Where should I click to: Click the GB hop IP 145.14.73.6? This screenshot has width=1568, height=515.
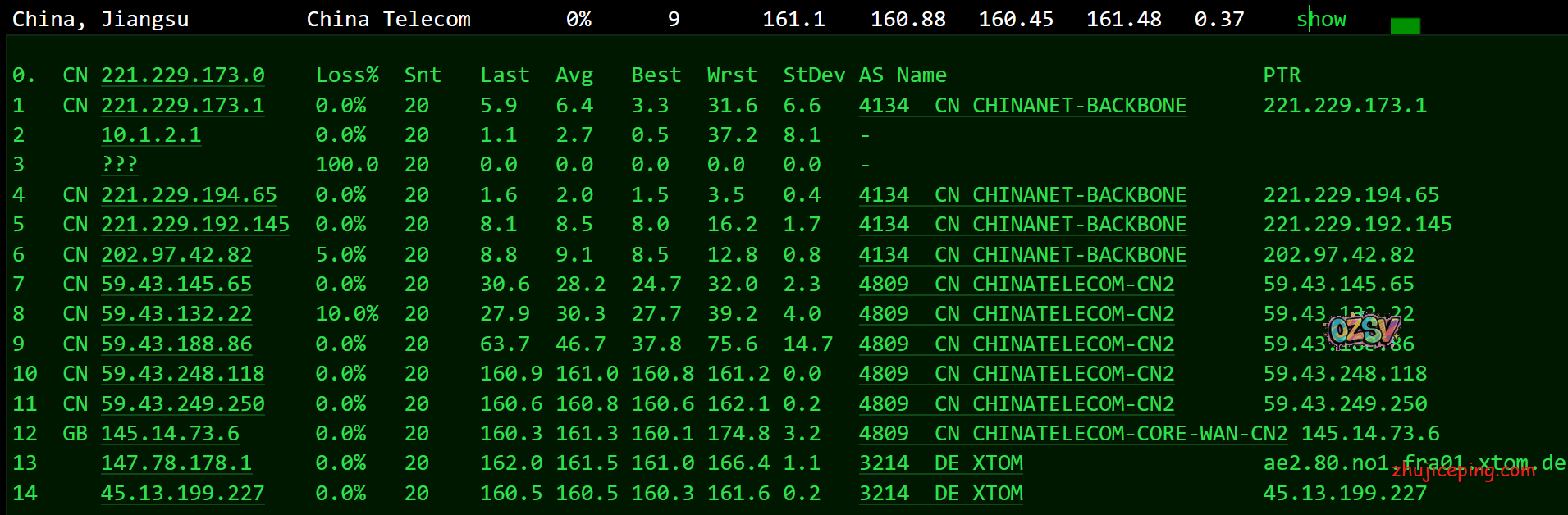pos(170,434)
